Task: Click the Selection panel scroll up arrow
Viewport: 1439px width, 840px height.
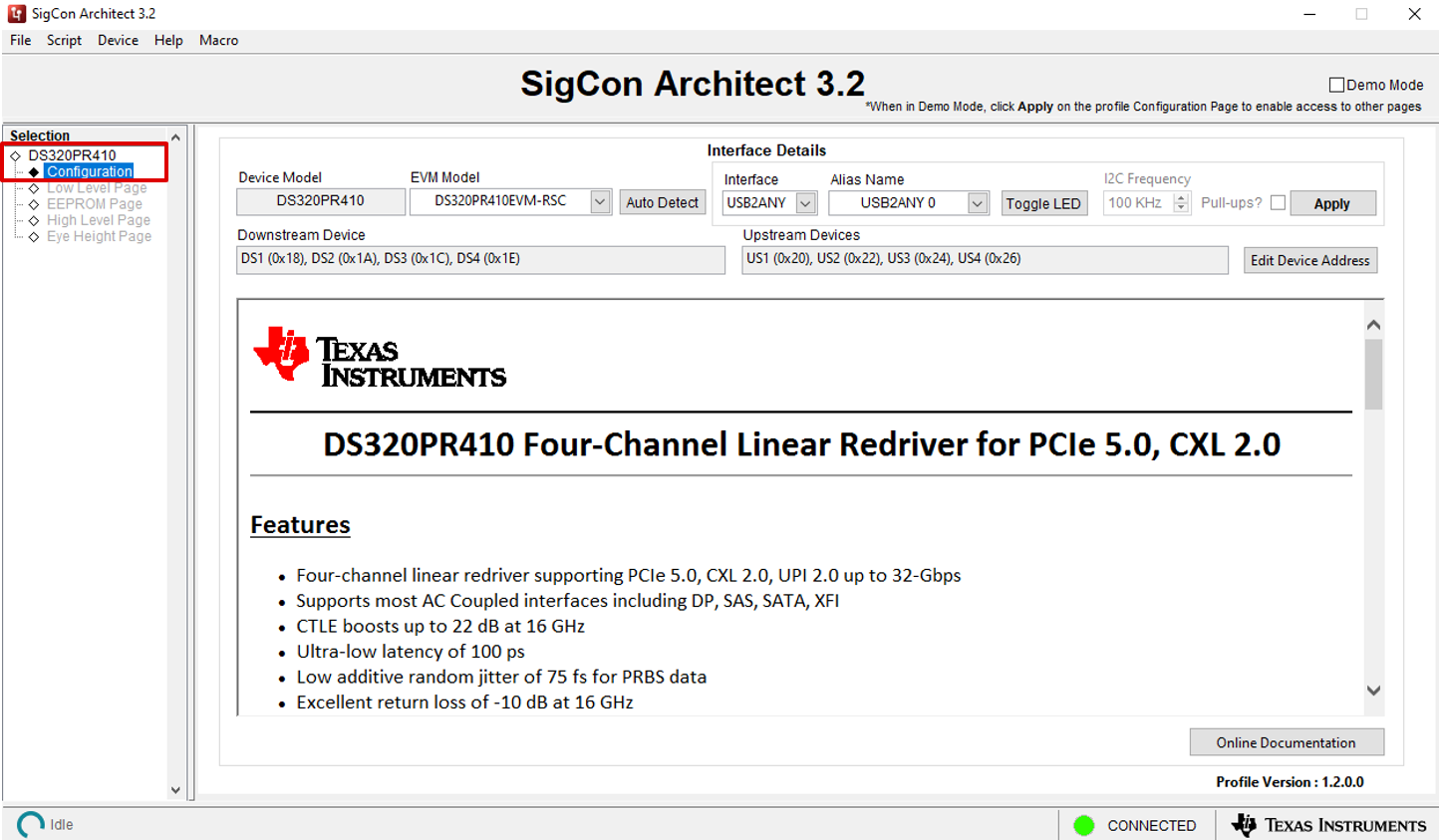Action: (175, 138)
